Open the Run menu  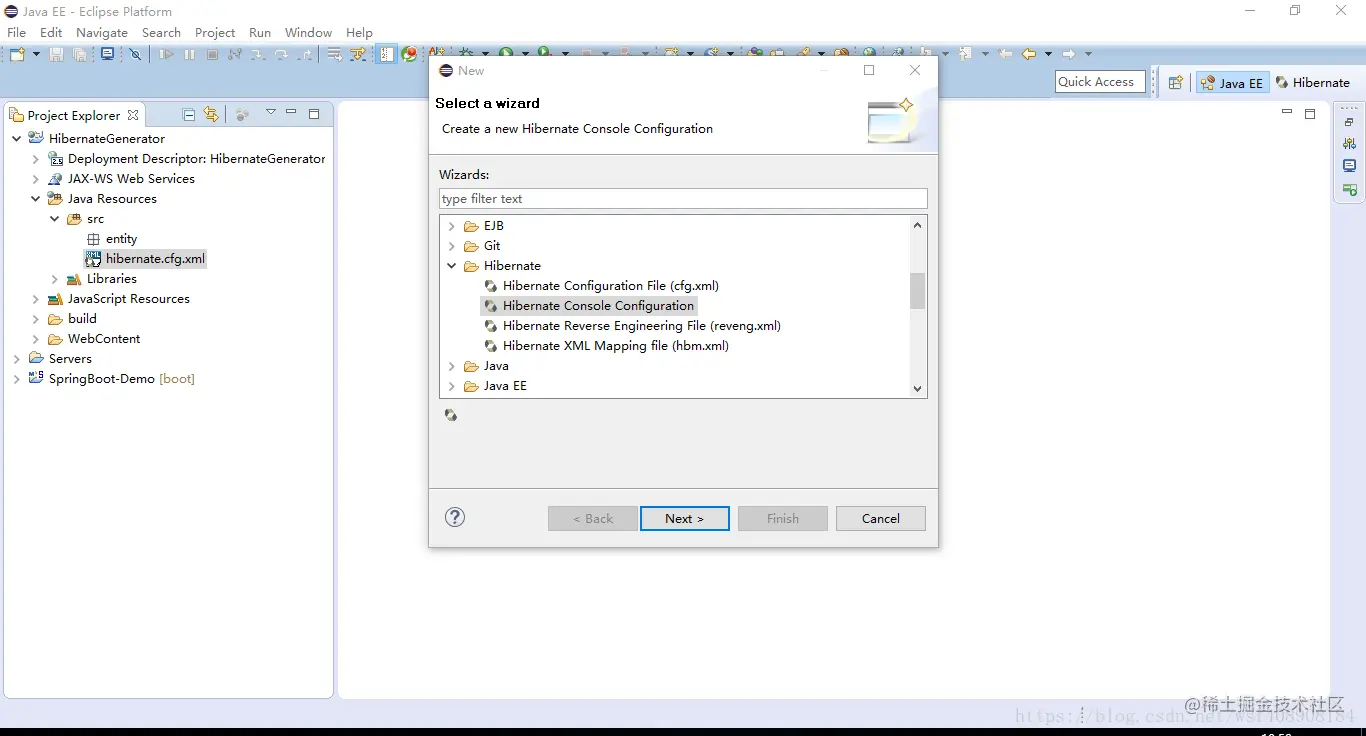[x=260, y=32]
